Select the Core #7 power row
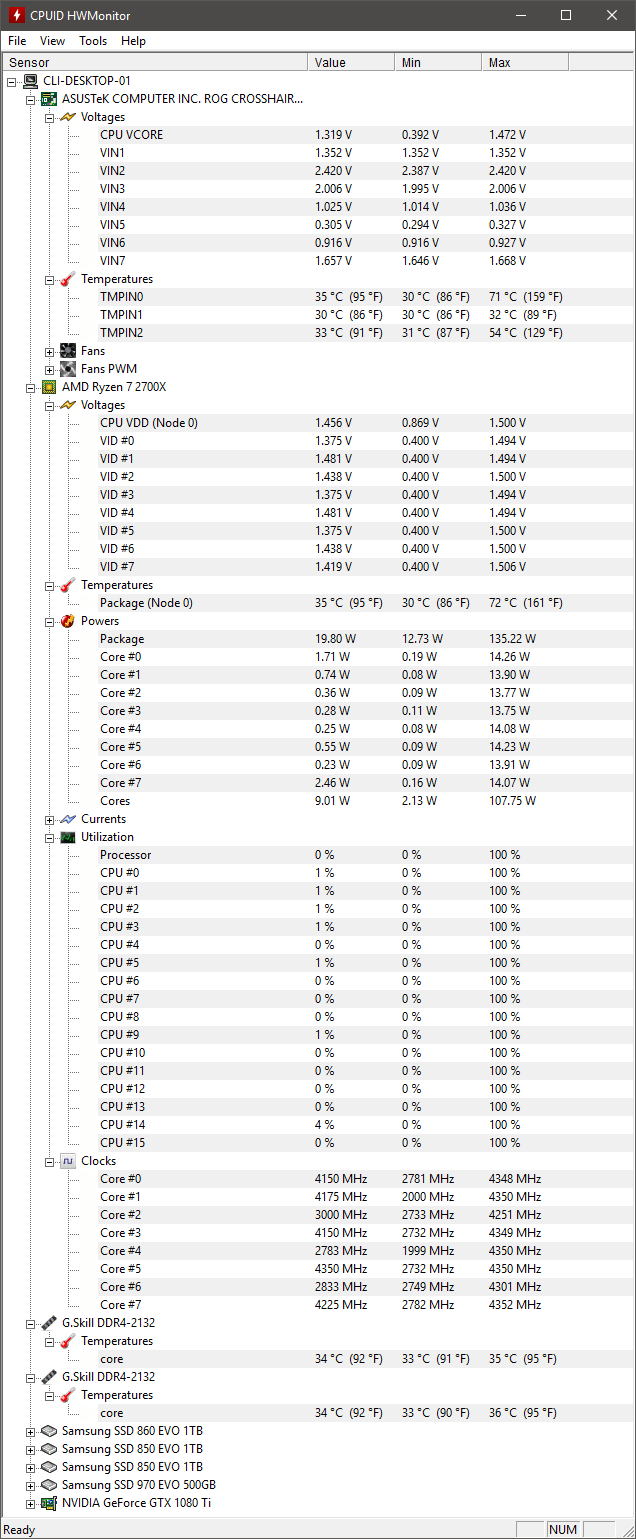 pyautogui.click(x=318, y=783)
